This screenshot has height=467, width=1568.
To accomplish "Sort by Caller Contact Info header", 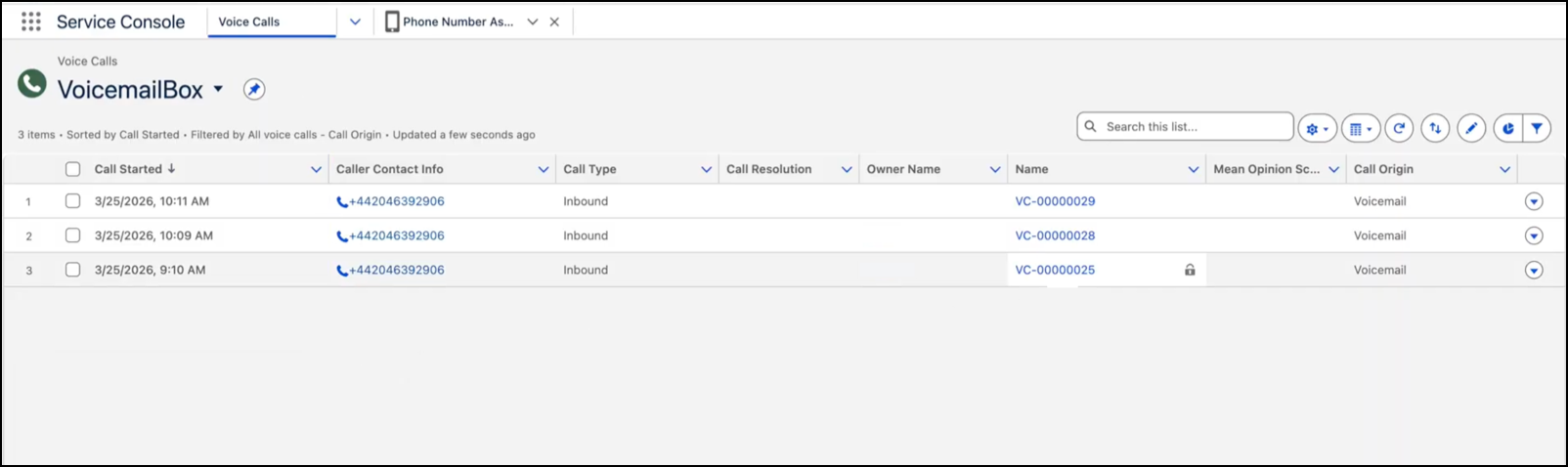I will 389,169.
